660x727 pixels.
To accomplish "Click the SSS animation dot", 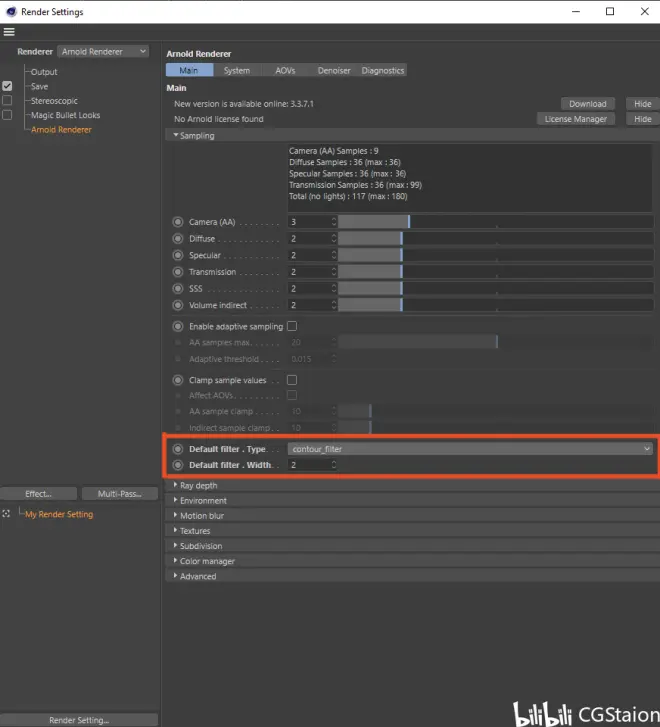I will click(178, 289).
